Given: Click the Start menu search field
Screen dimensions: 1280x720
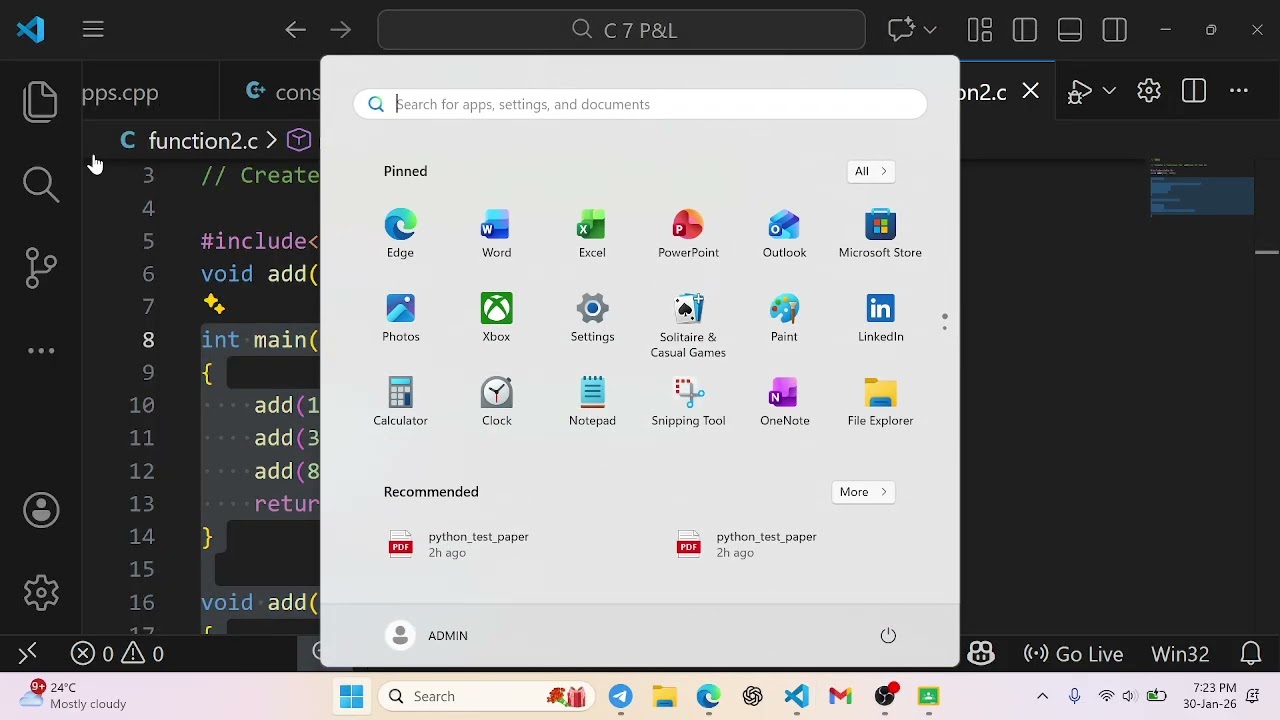Looking at the screenshot, I should (x=640, y=104).
